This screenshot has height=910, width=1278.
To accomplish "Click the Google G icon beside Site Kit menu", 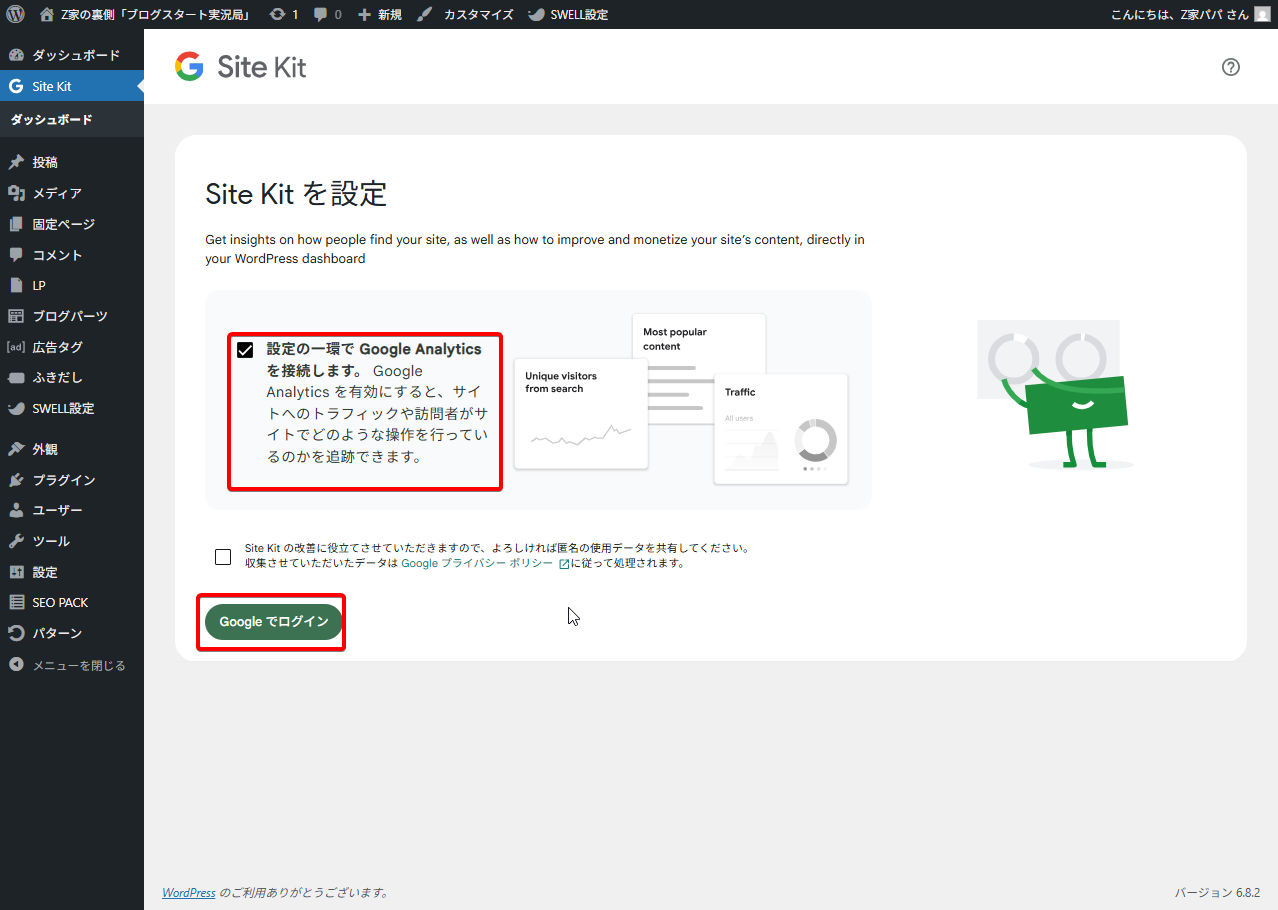I will pos(16,86).
